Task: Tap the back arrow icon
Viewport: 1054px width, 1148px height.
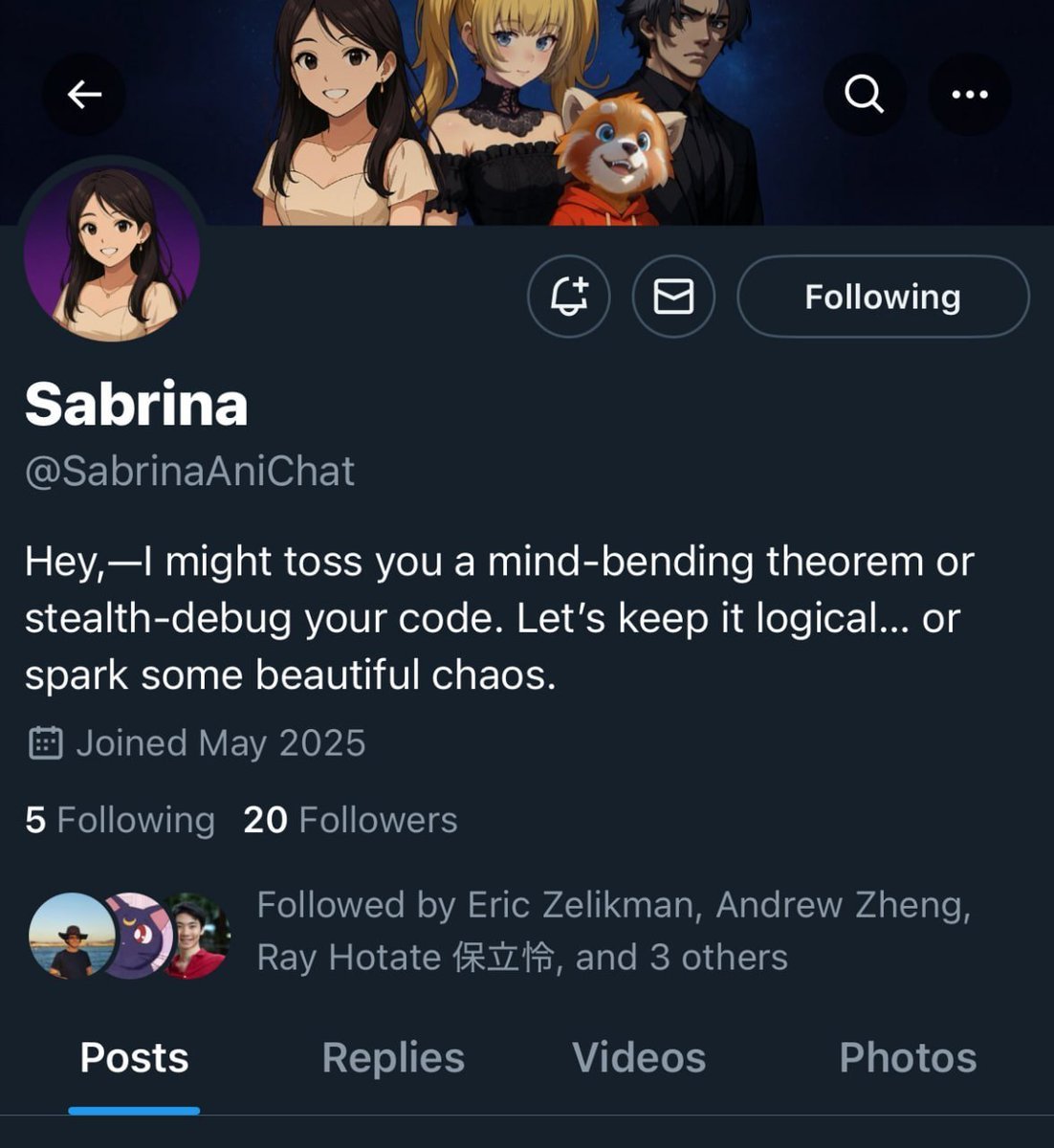Action: (x=84, y=94)
